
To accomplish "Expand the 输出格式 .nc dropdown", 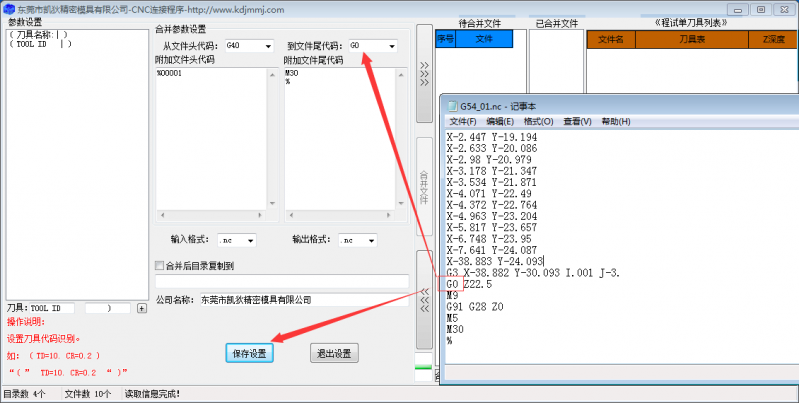I will (x=358, y=240).
